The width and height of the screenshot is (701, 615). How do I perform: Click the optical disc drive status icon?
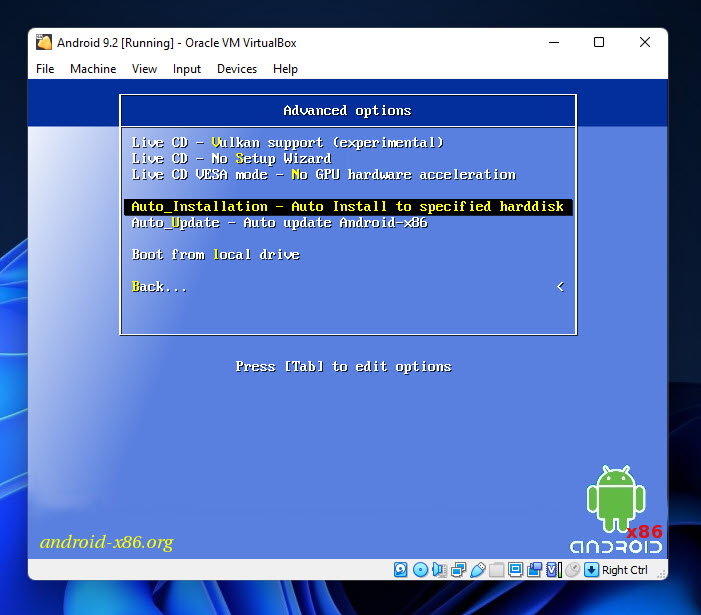pyautogui.click(x=420, y=570)
